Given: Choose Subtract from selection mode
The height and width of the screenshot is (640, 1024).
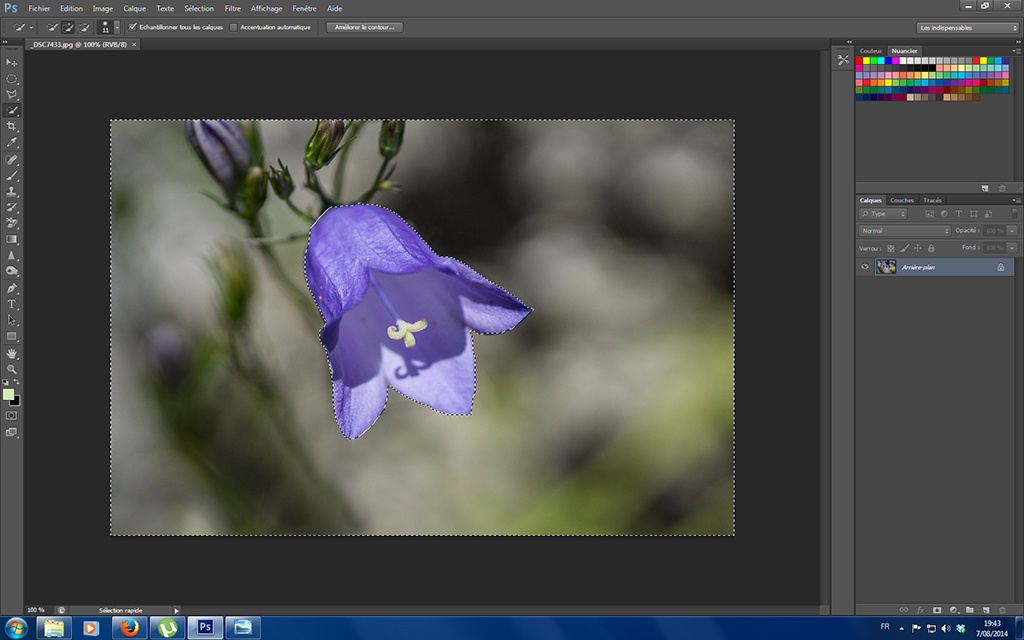Looking at the screenshot, I should pyautogui.click(x=84, y=27).
